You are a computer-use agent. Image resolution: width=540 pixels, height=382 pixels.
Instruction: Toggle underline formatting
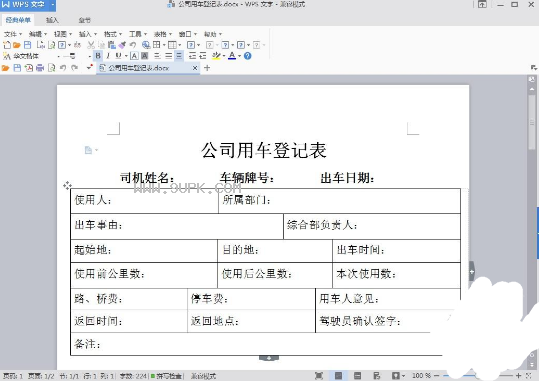click(118, 56)
